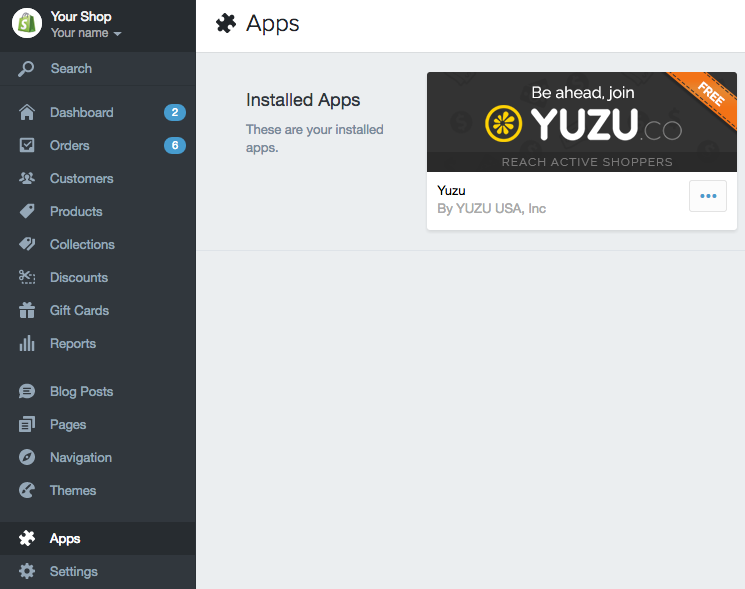Click the Search magnifier icon
The height and width of the screenshot is (589, 745).
[26, 68]
